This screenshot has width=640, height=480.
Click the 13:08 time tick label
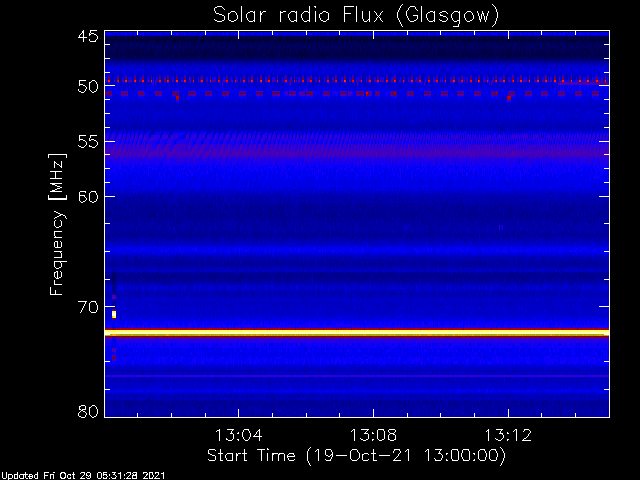pos(373,435)
